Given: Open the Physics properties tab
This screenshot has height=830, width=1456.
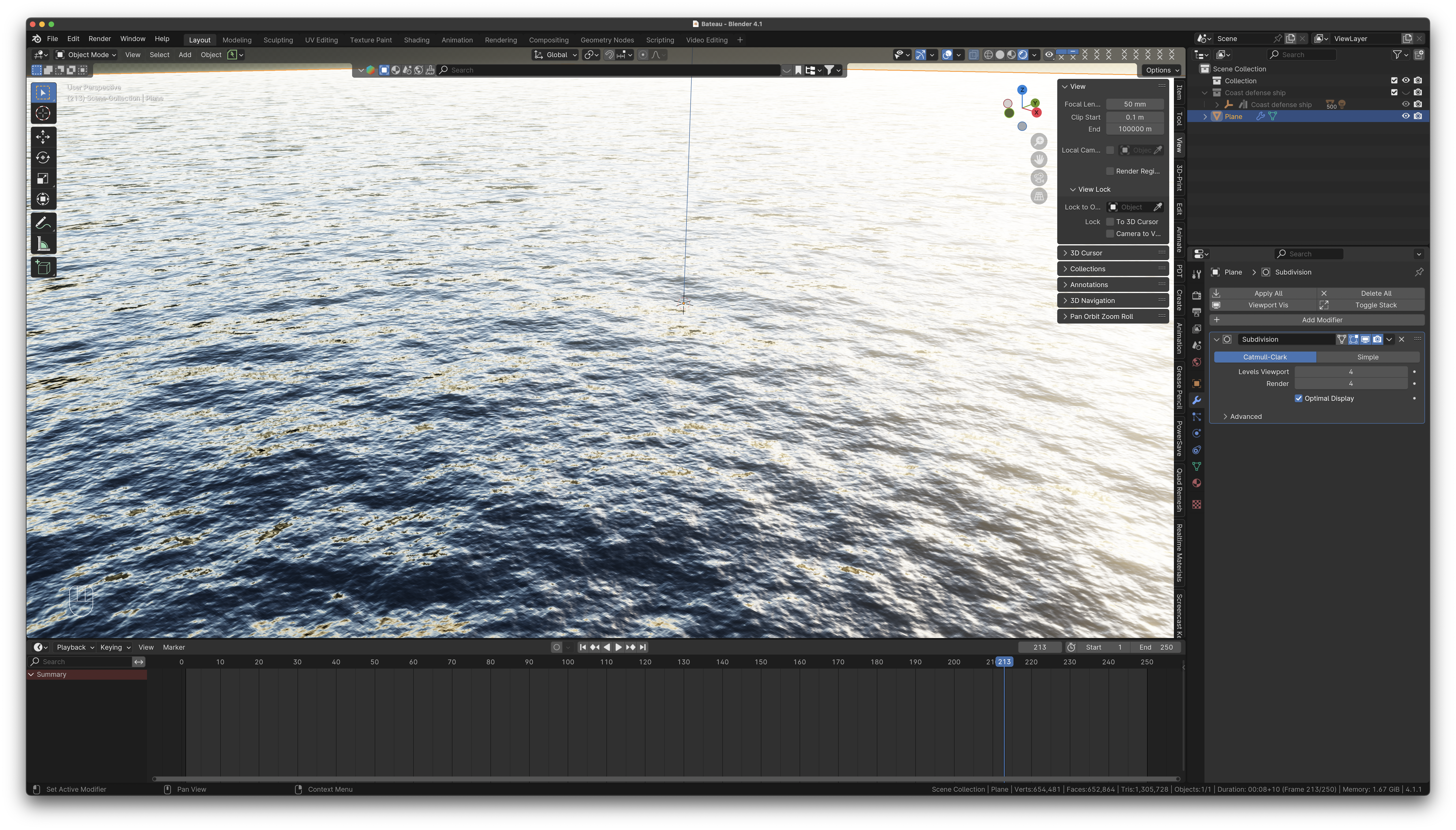Looking at the screenshot, I should (1197, 433).
